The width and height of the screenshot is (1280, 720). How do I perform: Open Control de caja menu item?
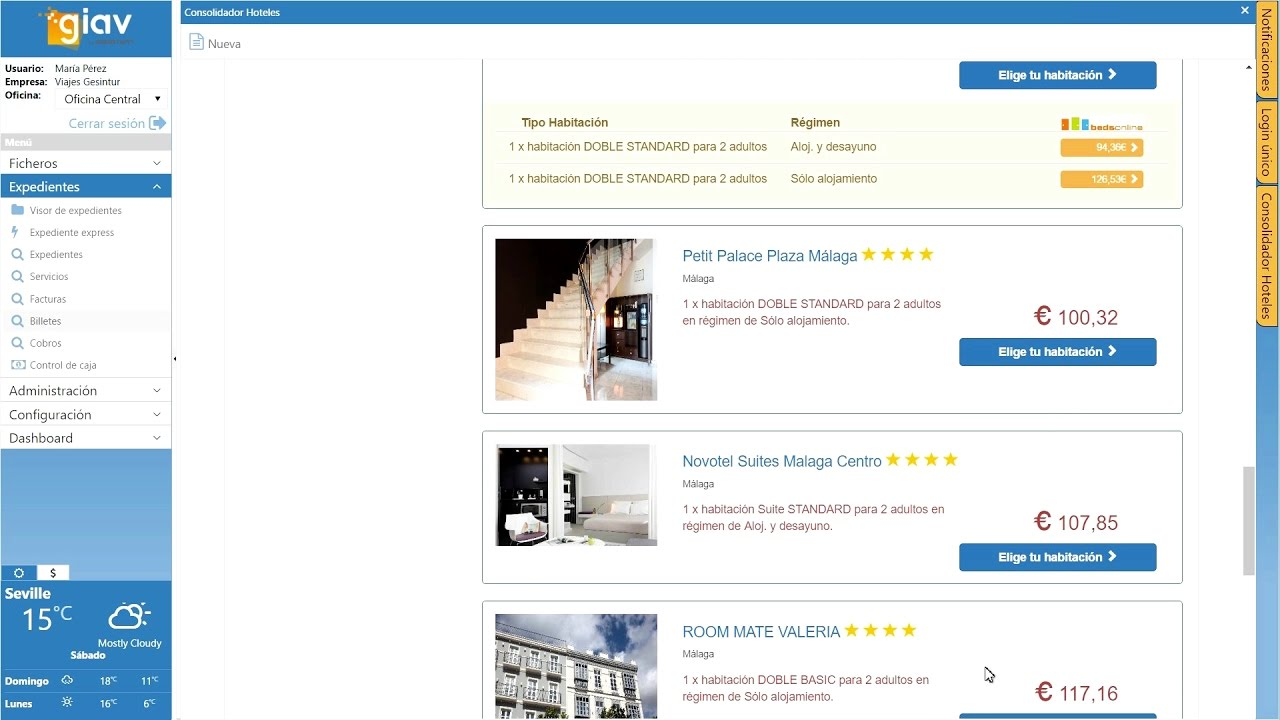click(x=63, y=366)
